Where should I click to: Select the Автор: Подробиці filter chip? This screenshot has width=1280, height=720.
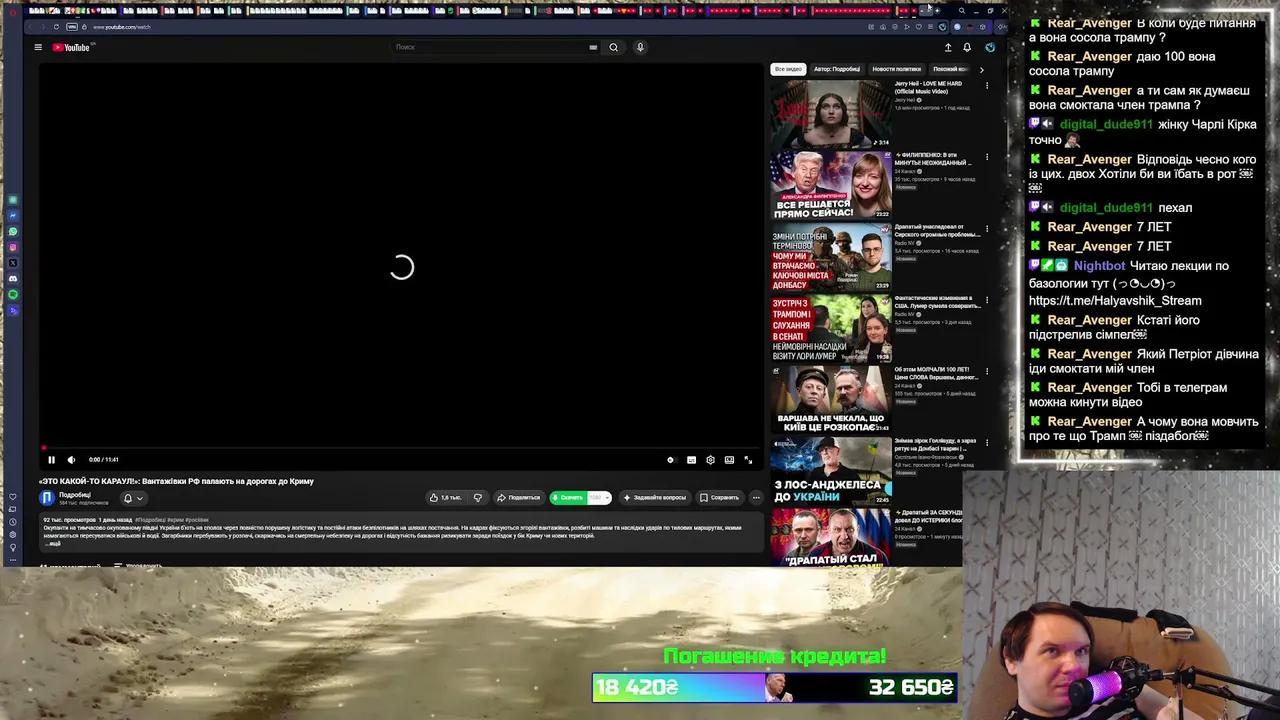(x=837, y=69)
